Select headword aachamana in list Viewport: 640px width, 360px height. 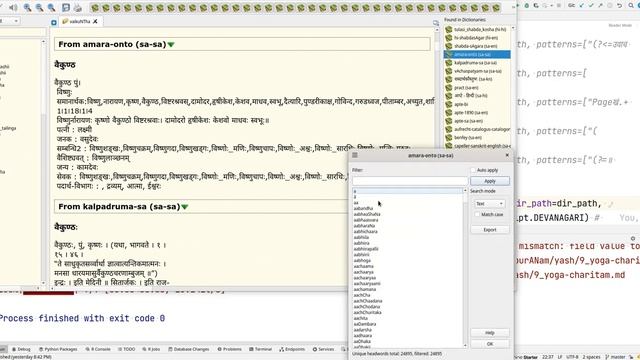click(x=364, y=289)
